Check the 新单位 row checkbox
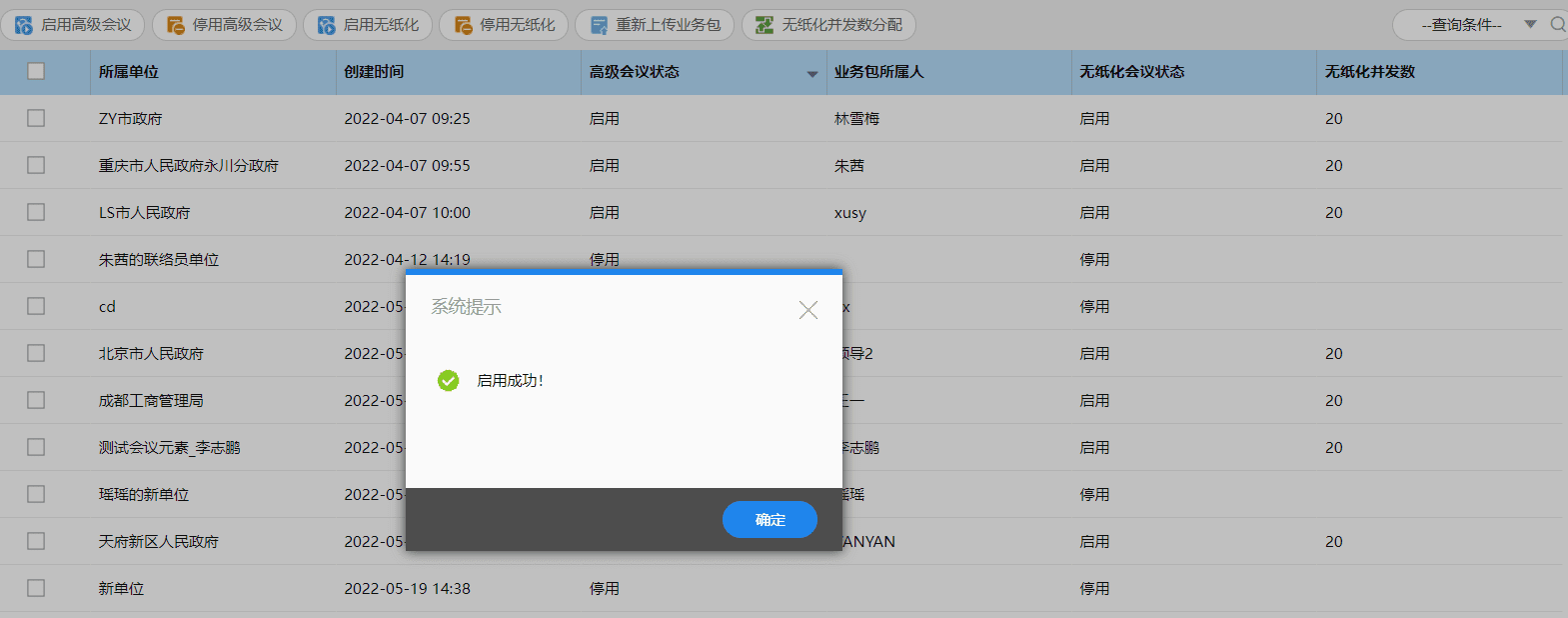The height and width of the screenshot is (618, 1568). 36,588
